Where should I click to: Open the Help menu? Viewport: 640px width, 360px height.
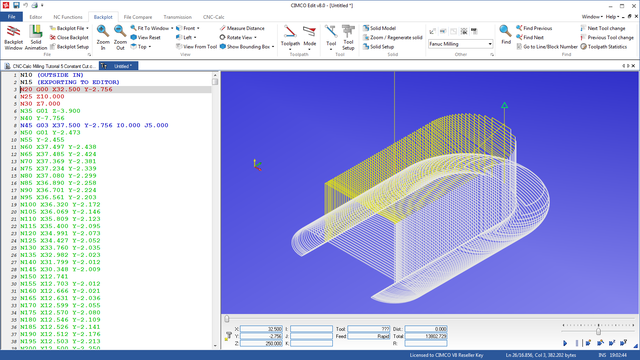612,17
